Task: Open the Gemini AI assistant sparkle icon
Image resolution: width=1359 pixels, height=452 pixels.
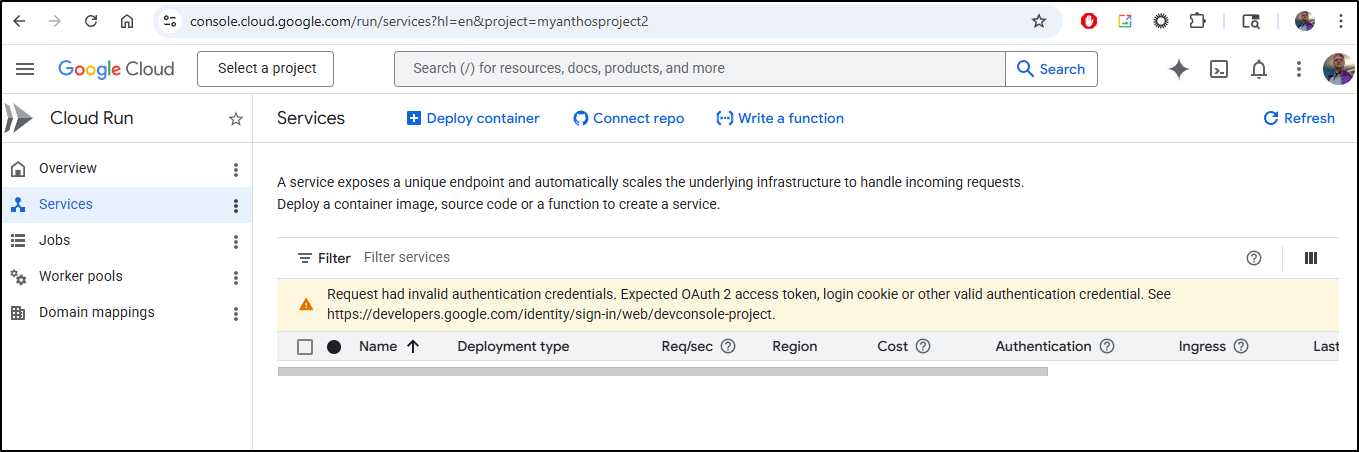Action: tap(1179, 69)
